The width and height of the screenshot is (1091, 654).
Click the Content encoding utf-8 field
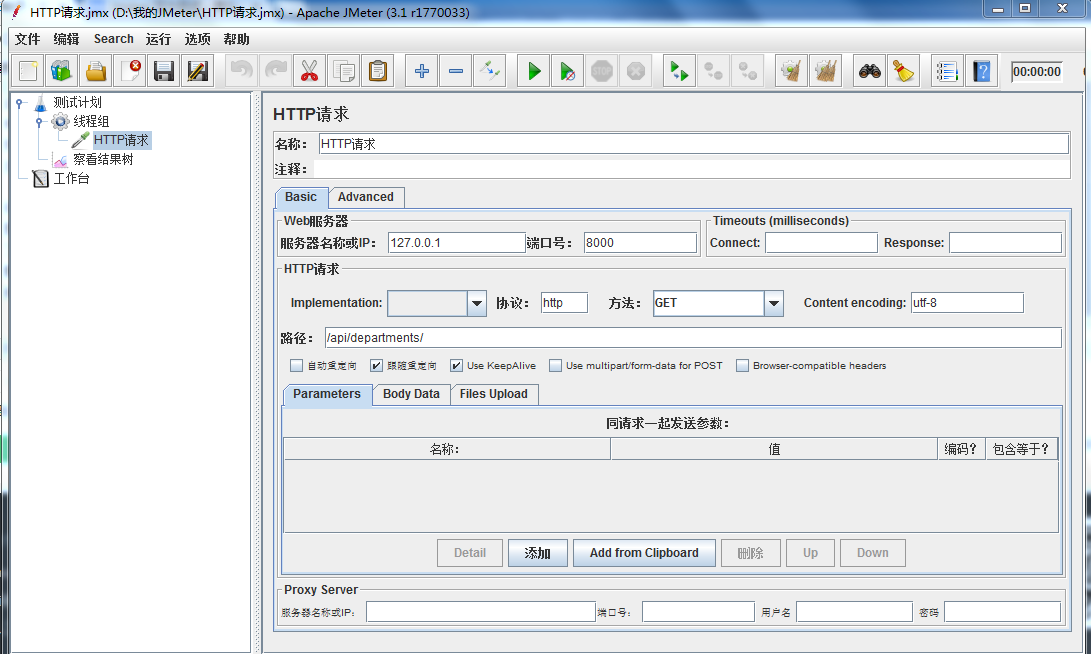[x=967, y=303]
